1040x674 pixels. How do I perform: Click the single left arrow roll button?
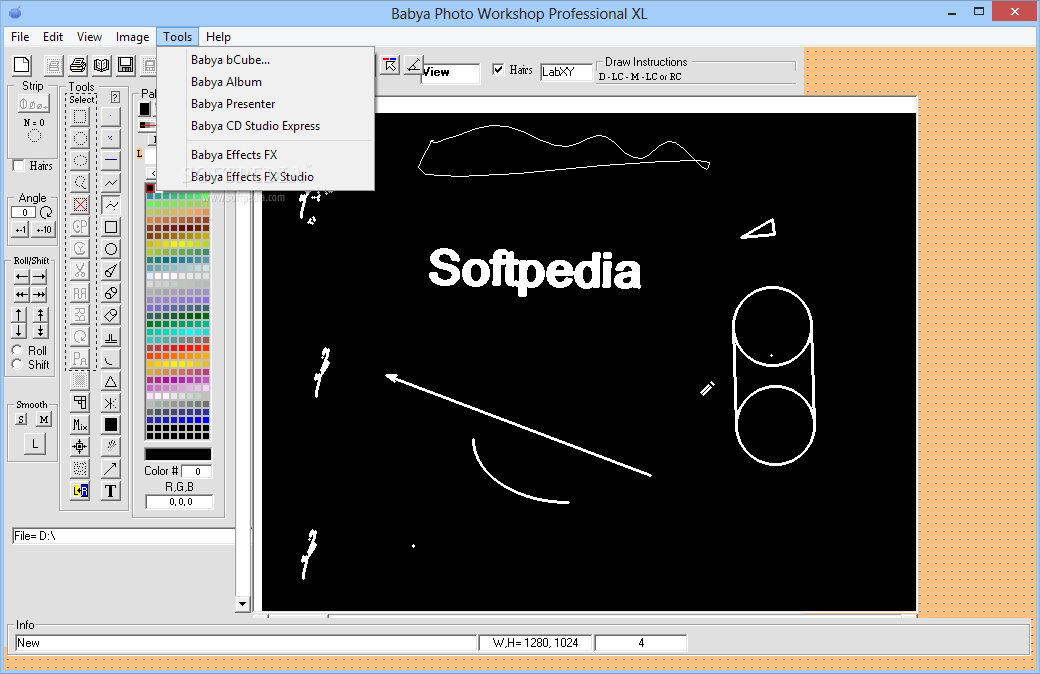[22, 276]
